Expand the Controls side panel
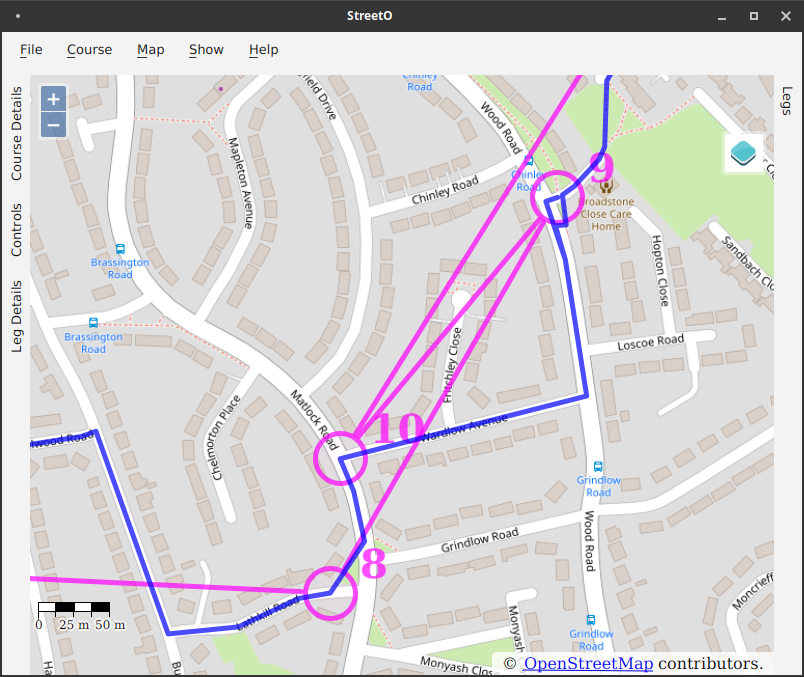Viewport: 804px width, 677px height. tap(16, 230)
